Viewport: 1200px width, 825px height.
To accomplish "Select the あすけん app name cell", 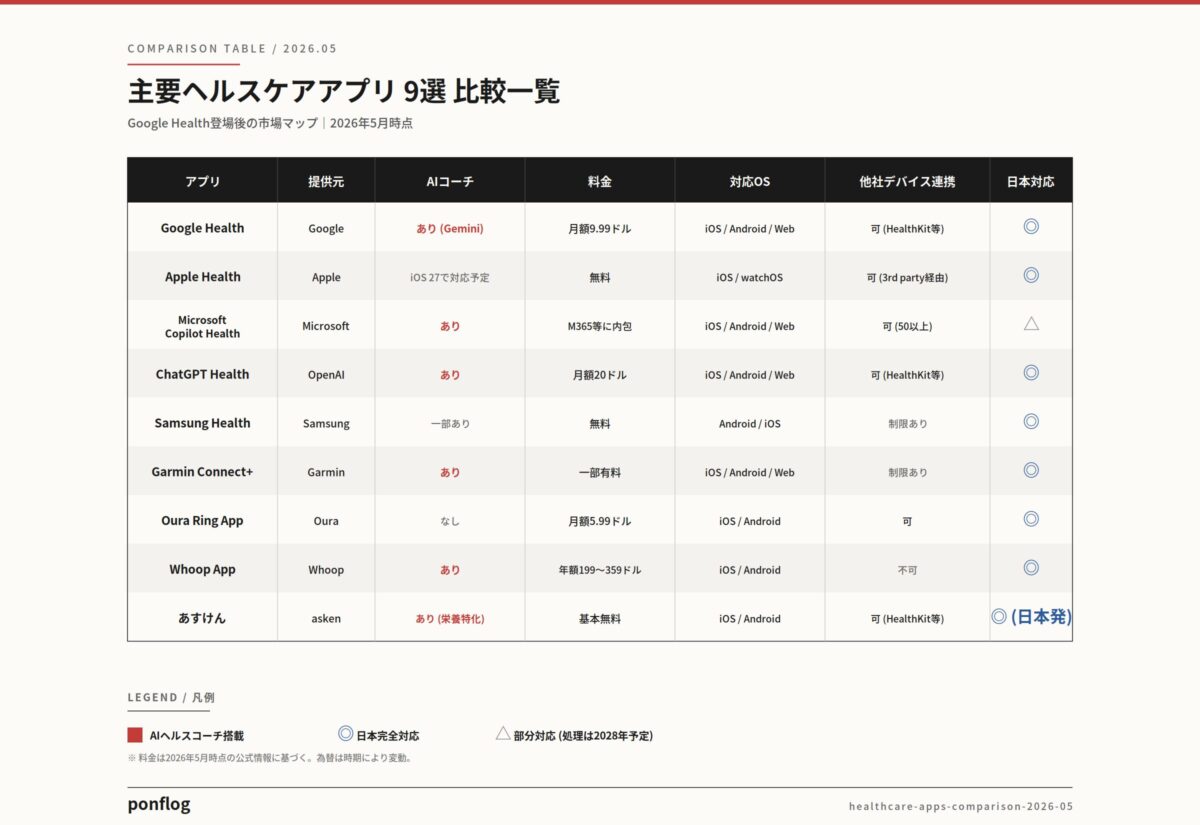I will [202, 618].
